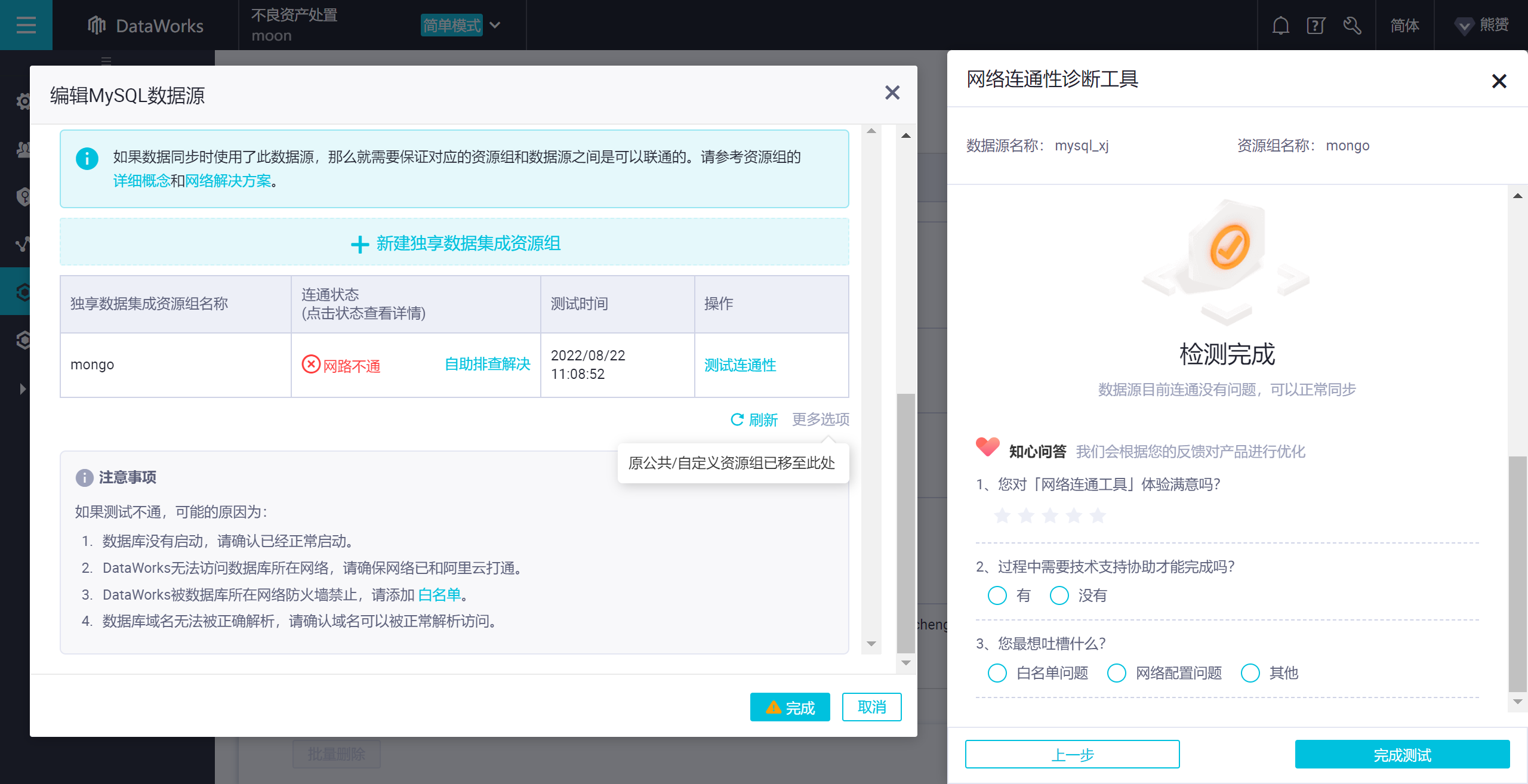Click the 取消 button
The image size is (1528, 784).
click(x=871, y=707)
